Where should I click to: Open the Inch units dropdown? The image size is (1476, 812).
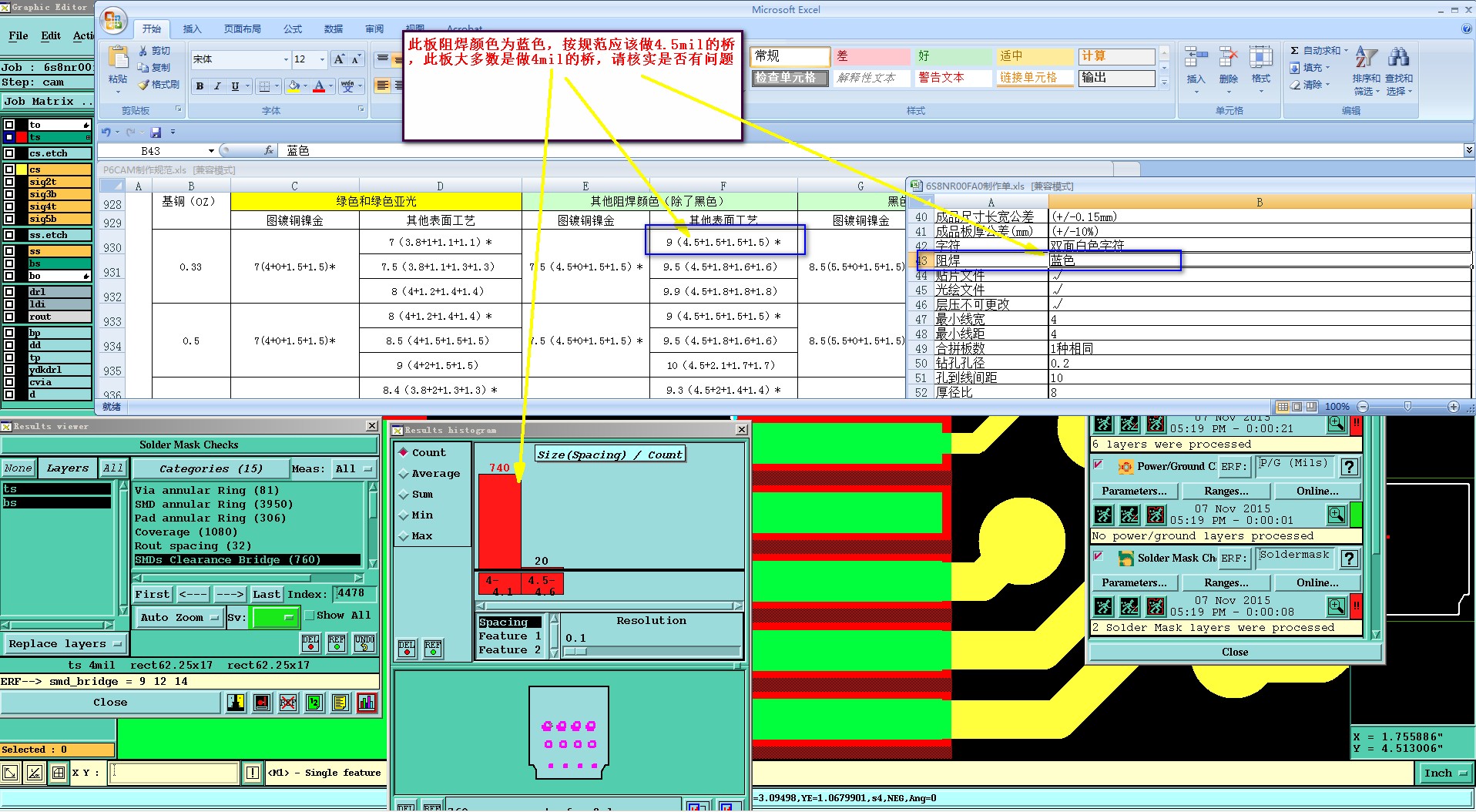1445,773
